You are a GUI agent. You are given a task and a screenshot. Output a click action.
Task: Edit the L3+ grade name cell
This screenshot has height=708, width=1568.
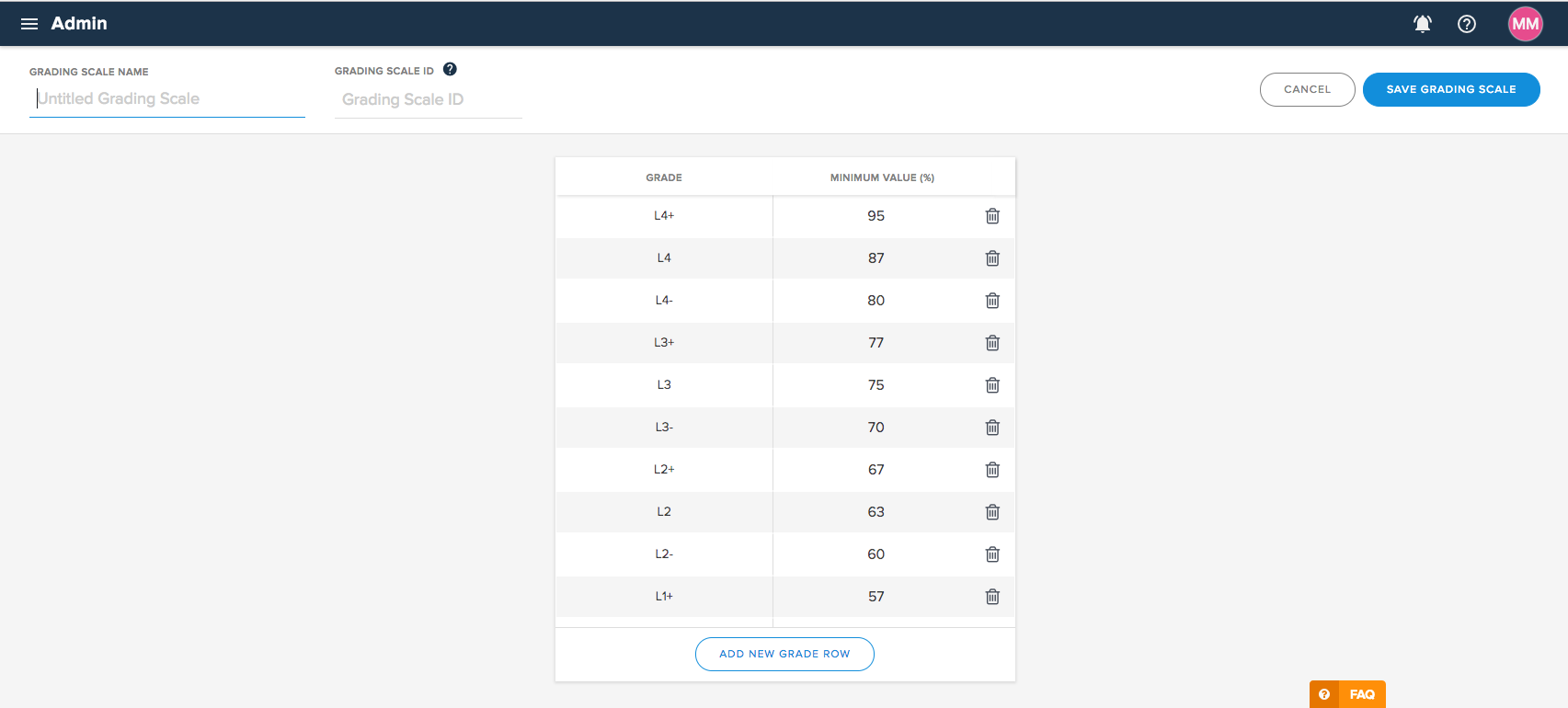[x=664, y=343]
